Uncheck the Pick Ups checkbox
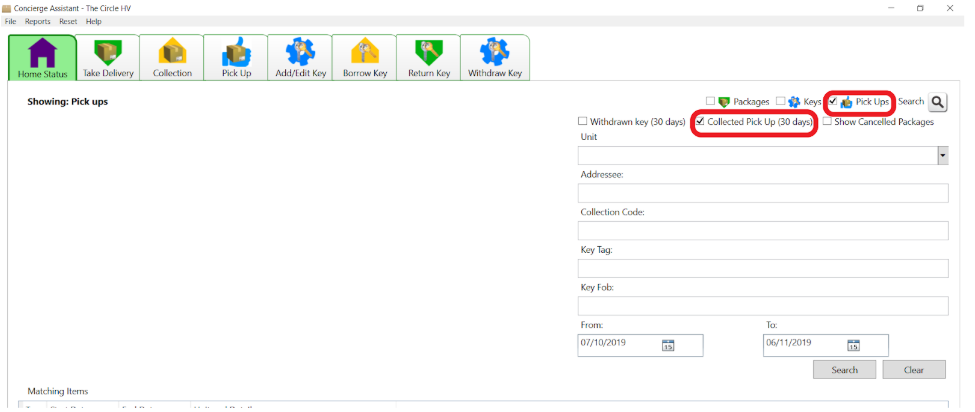Screen dimensions: 975x412 point(833,101)
